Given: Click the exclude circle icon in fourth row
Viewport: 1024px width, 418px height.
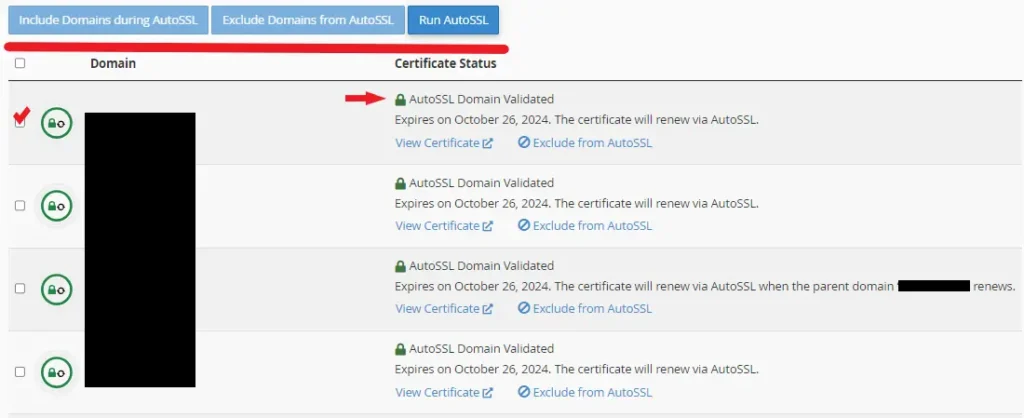Looking at the screenshot, I should (523, 391).
